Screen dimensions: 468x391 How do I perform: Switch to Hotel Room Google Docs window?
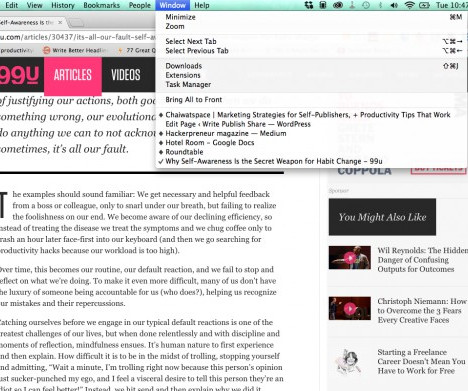coord(311,143)
